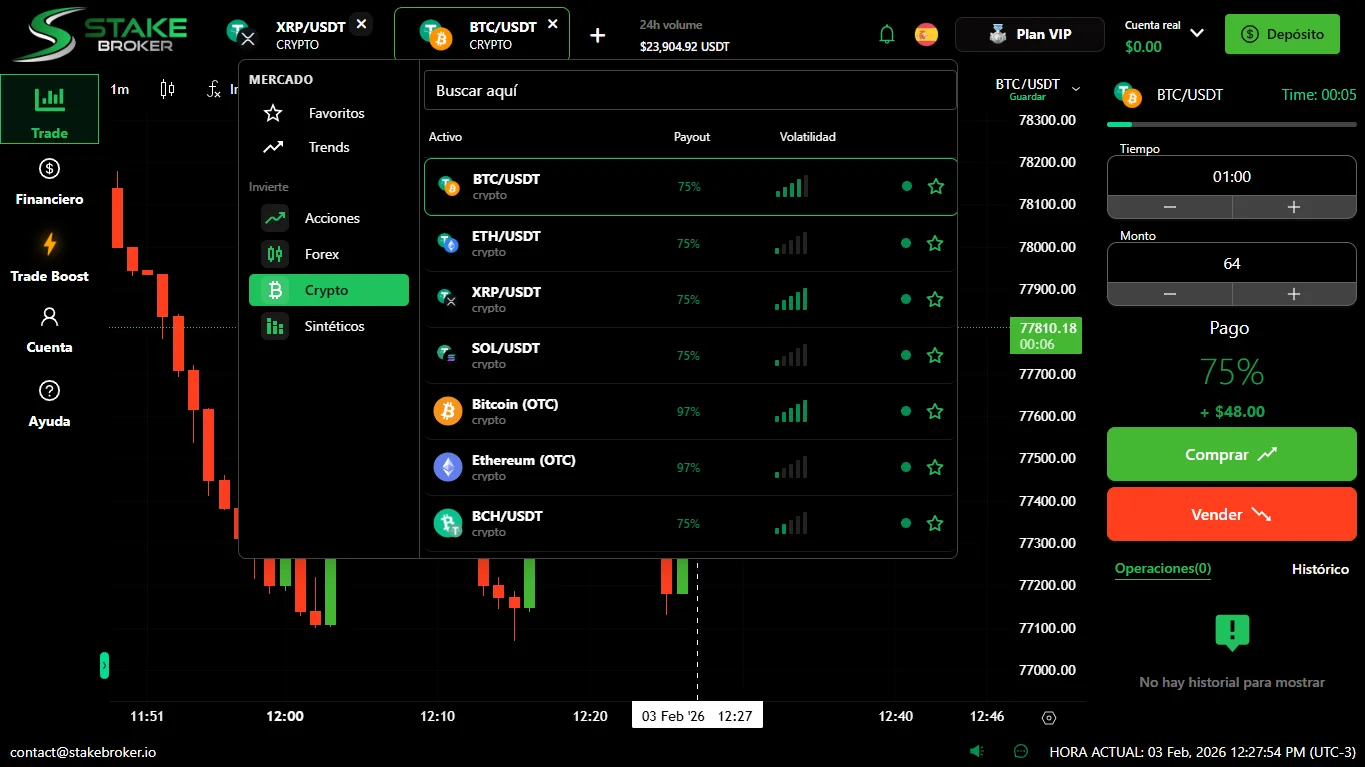Viewport: 1365px width, 767px height.
Task: Click the Depósito button
Action: click(1282, 34)
